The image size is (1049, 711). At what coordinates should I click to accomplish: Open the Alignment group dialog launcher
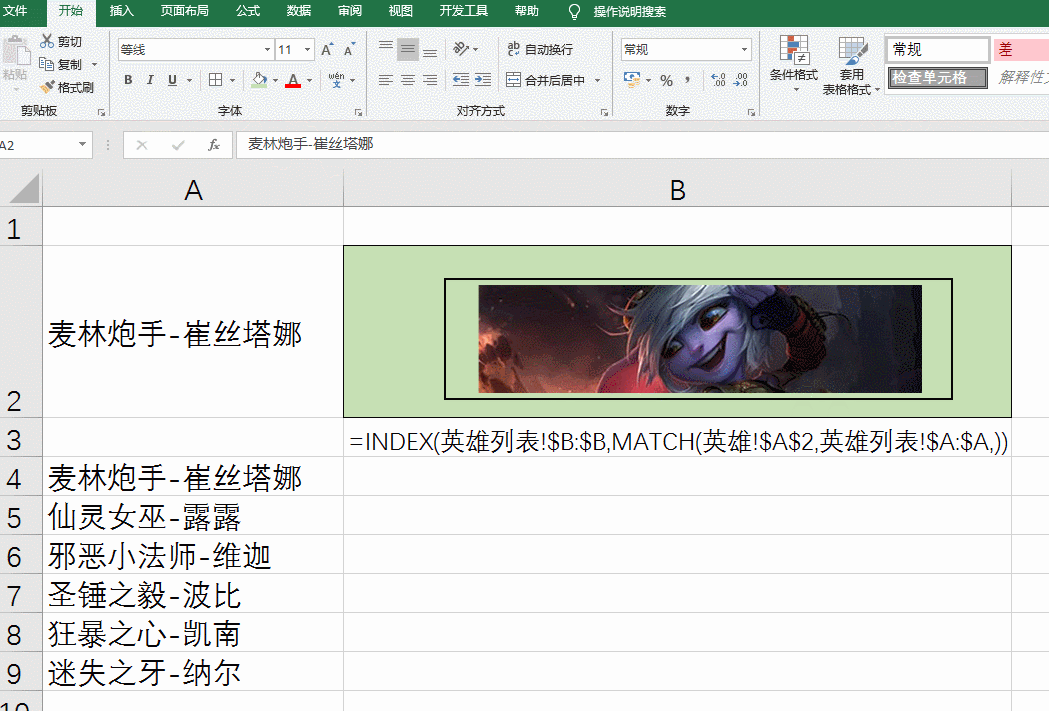pyautogui.click(x=604, y=113)
